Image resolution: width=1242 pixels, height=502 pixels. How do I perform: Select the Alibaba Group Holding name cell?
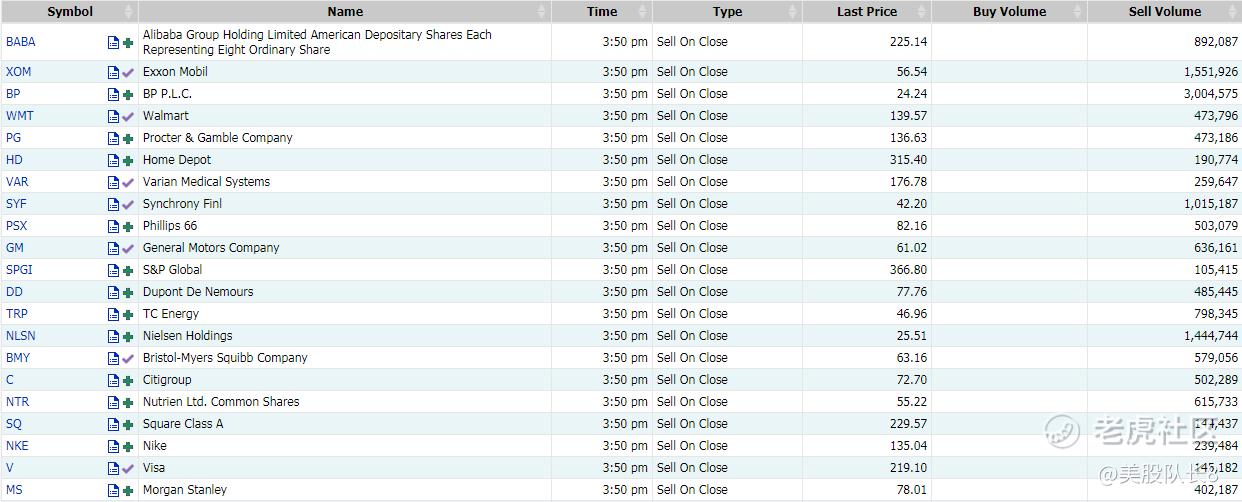point(345,42)
